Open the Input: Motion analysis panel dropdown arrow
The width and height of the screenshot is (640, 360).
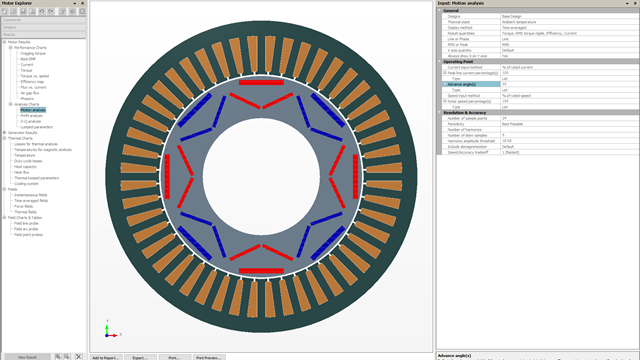click(x=627, y=3)
